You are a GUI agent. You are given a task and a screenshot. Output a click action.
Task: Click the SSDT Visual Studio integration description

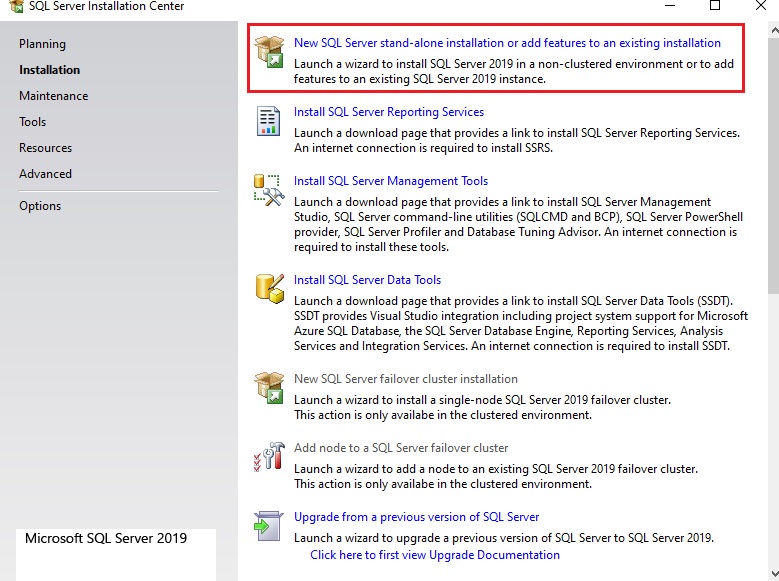click(521, 323)
